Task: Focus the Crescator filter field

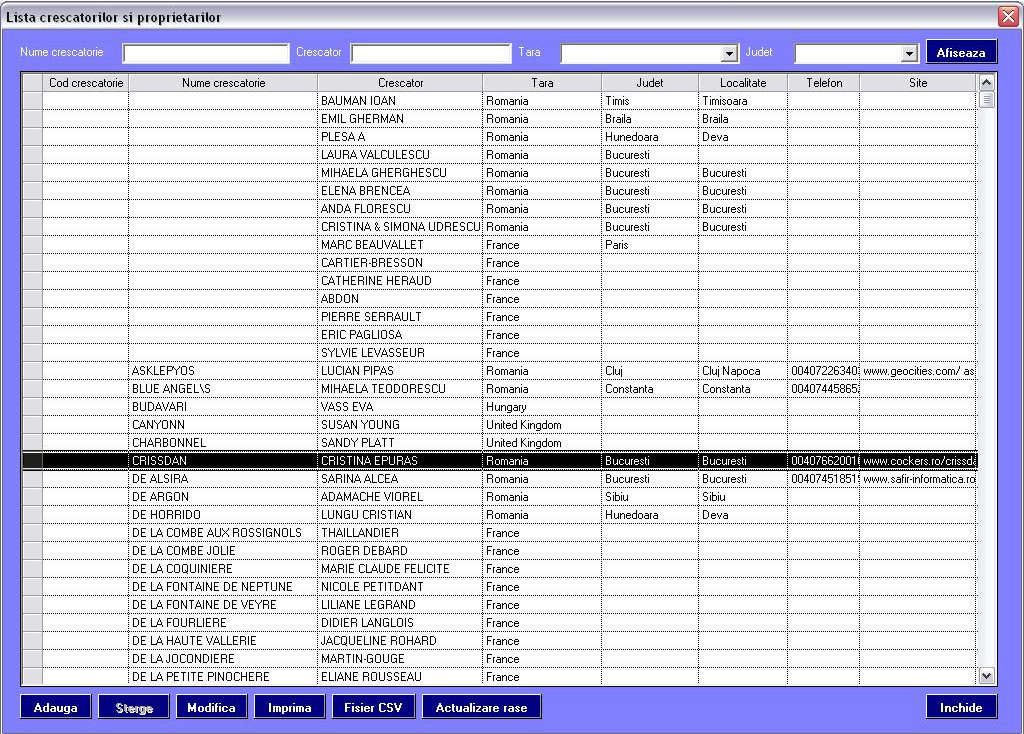Action: tap(431, 54)
